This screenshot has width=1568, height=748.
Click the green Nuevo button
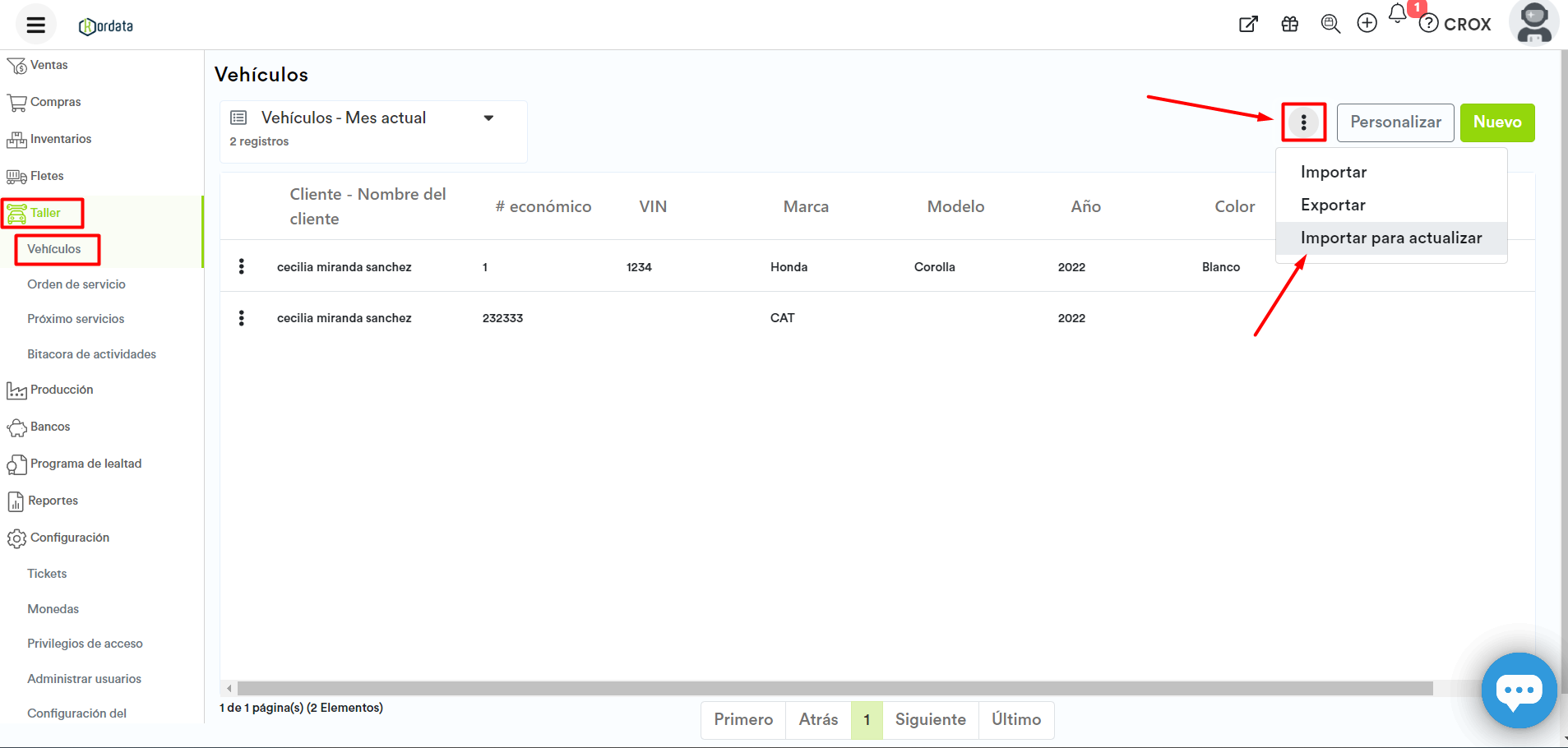(1496, 122)
